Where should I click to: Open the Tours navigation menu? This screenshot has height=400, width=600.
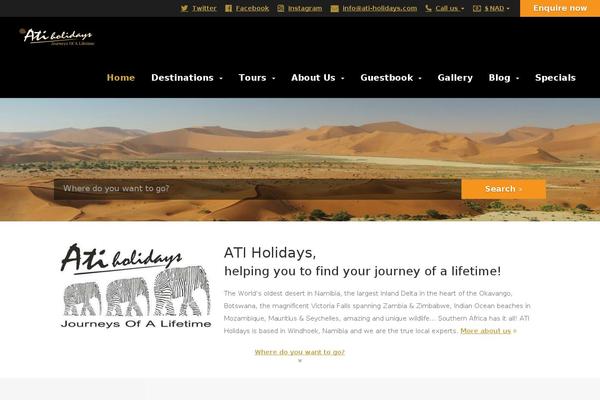[257, 78]
